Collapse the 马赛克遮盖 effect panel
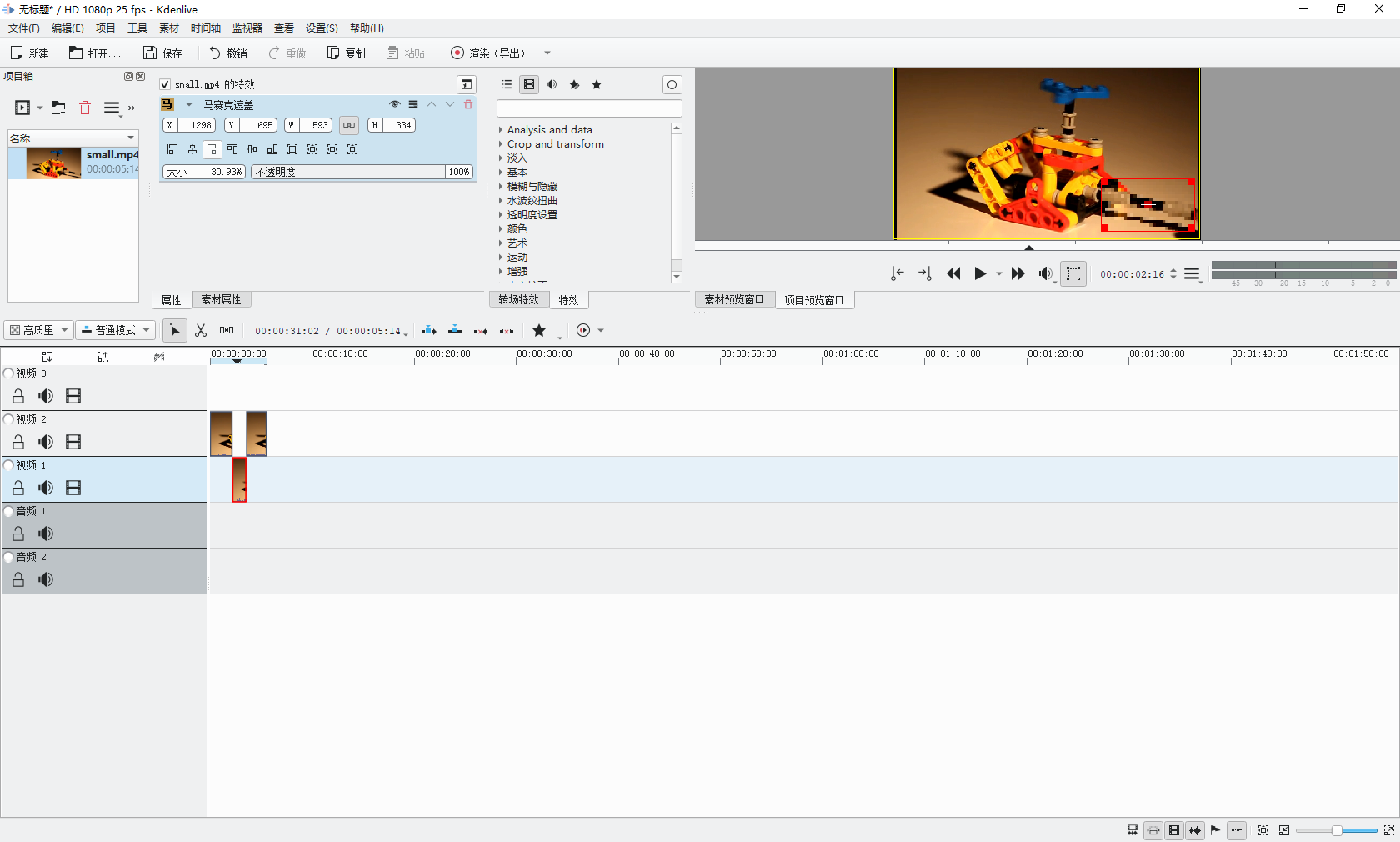The image size is (1400, 842). [189, 104]
